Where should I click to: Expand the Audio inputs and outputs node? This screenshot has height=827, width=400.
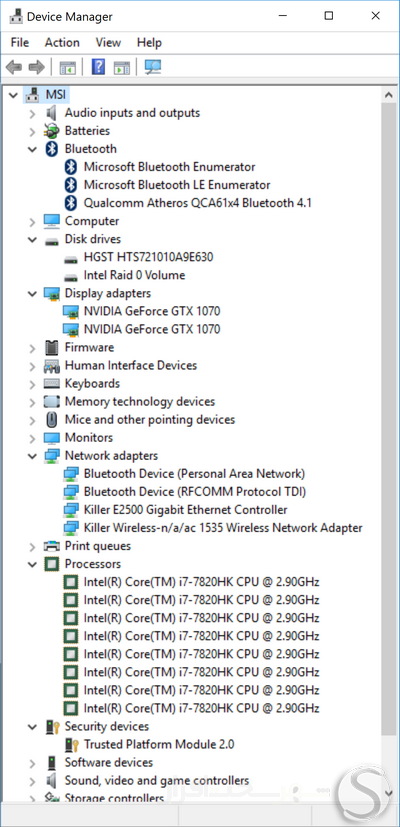click(32, 113)
